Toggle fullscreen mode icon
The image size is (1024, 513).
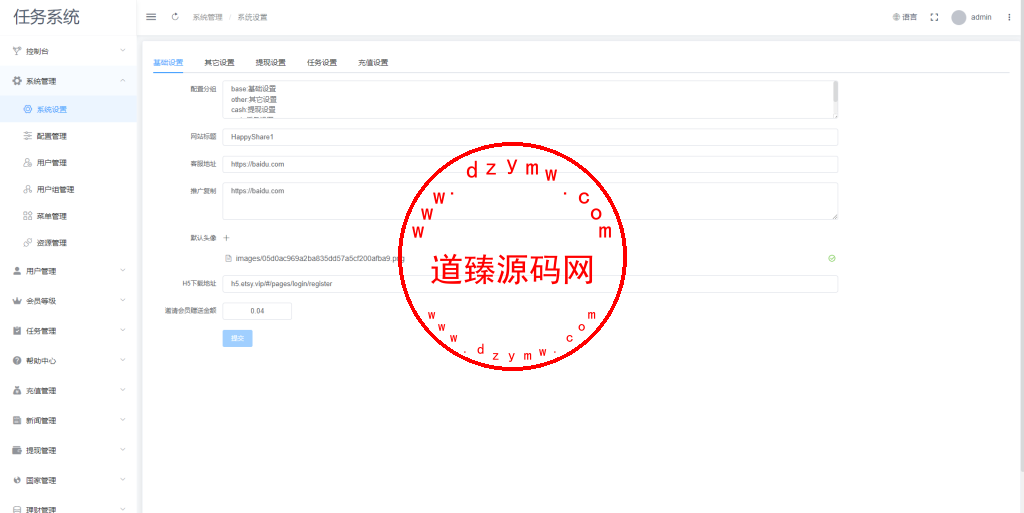(x=934, y=18)
